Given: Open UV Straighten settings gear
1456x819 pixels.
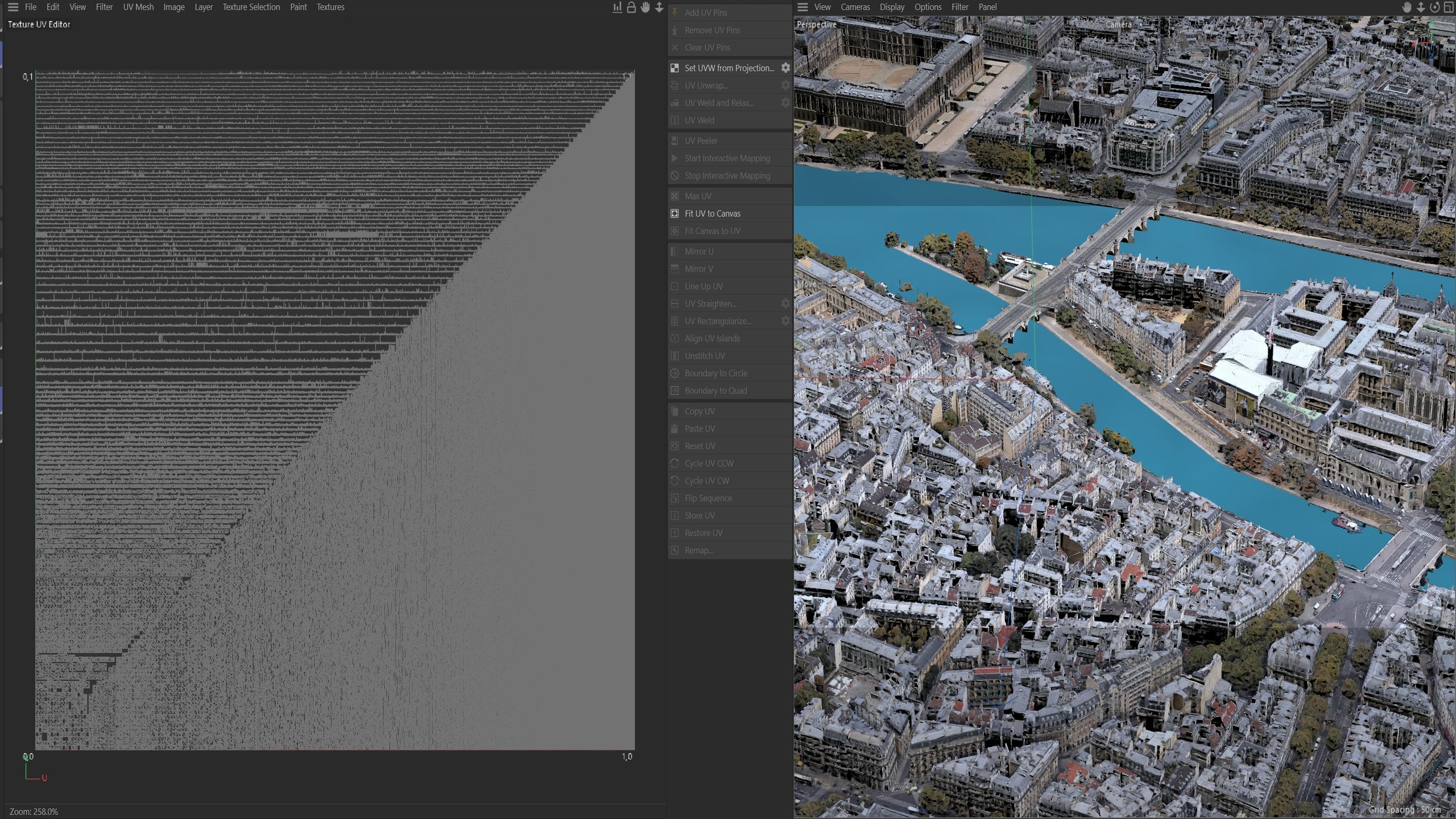Looking at the screenshot, I should point(785,304).
